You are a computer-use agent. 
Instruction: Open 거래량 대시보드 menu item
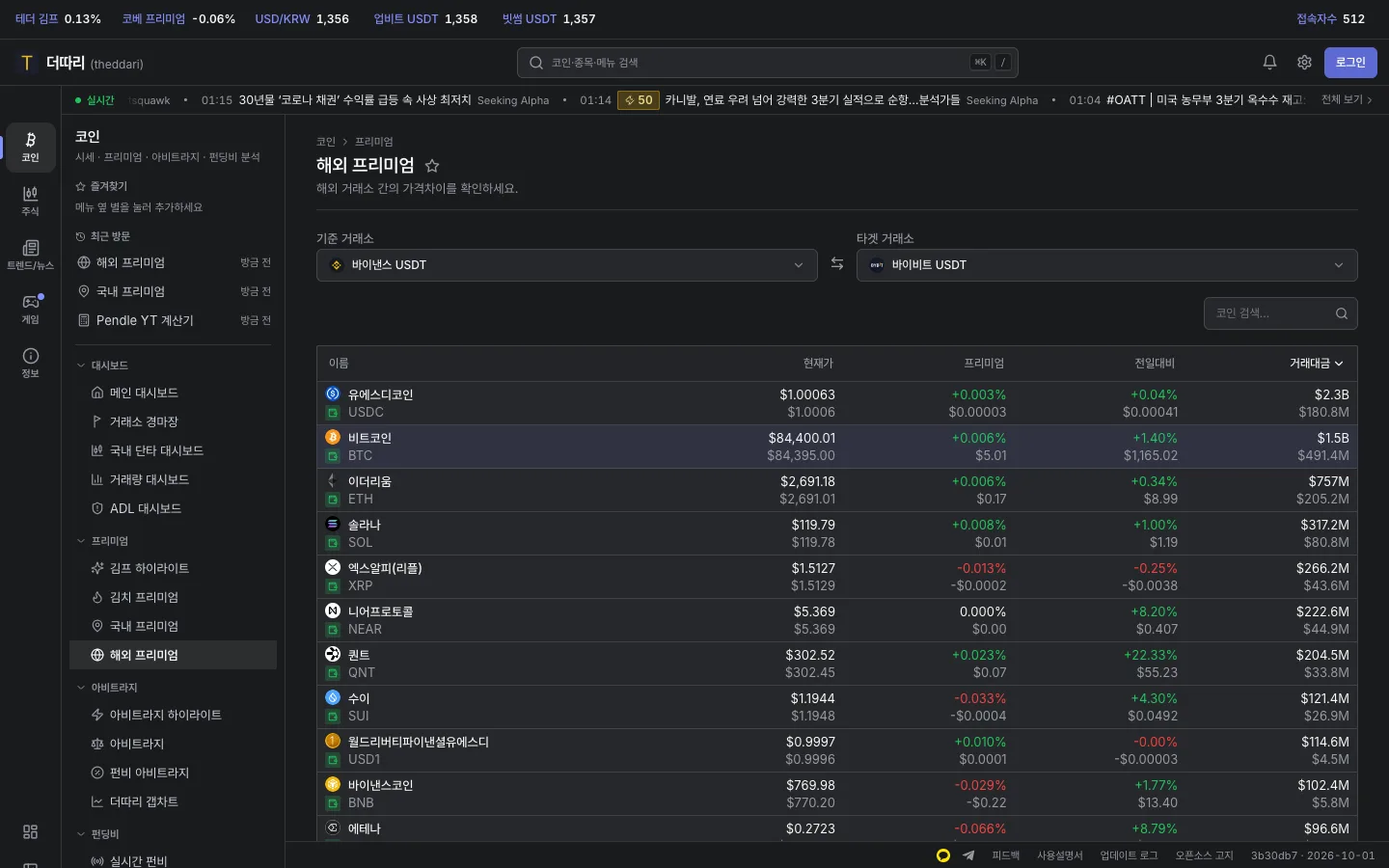click(x=174, y=479)
